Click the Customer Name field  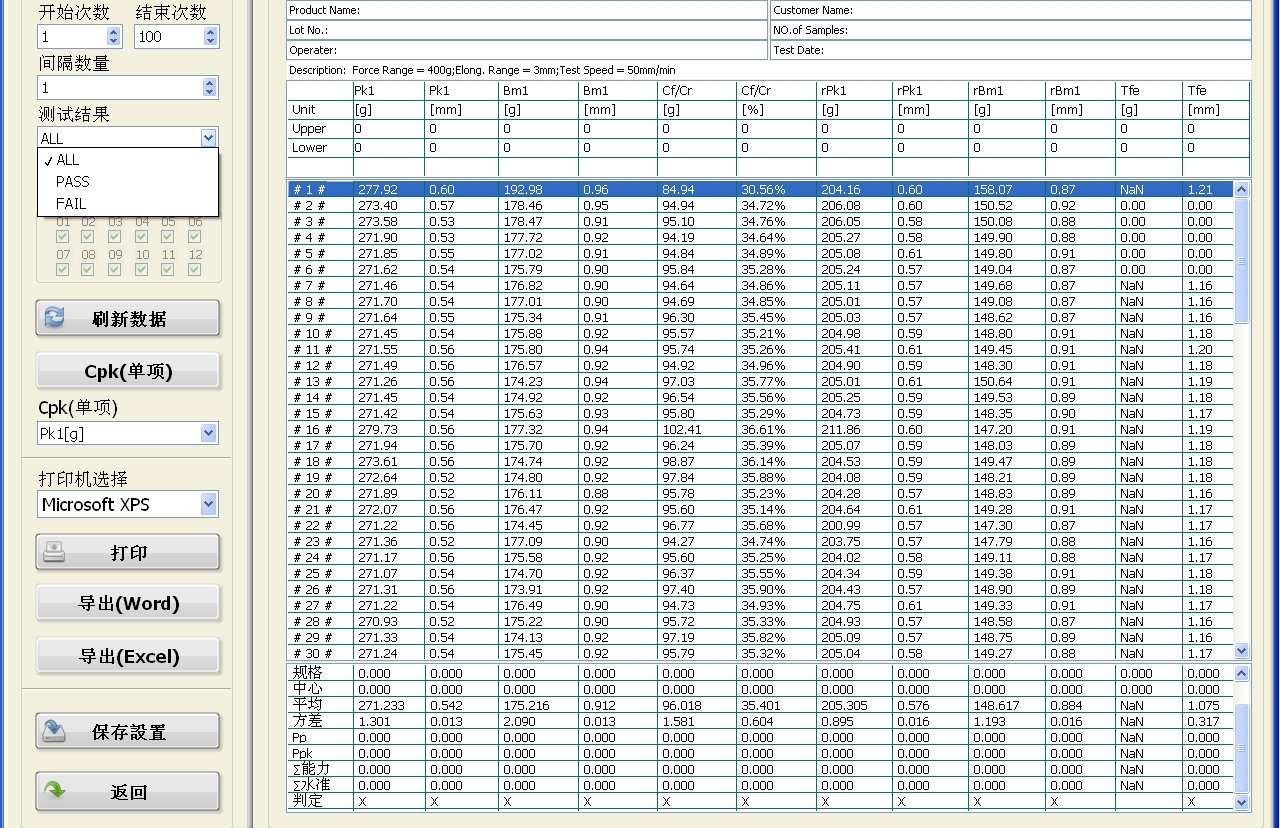[1011, 10]
